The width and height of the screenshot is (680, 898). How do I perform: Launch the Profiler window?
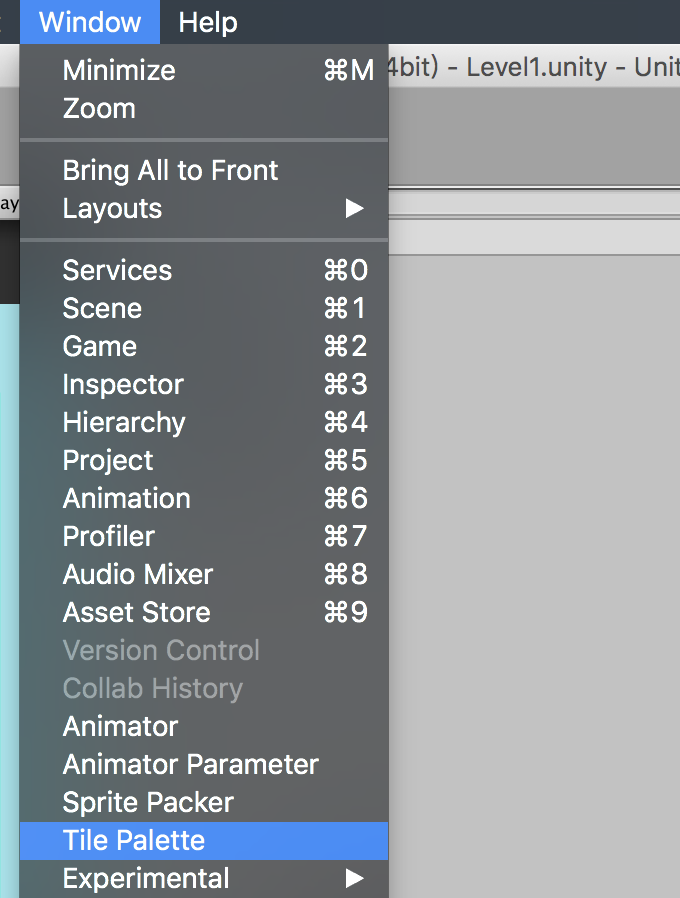tap(109, 536)
